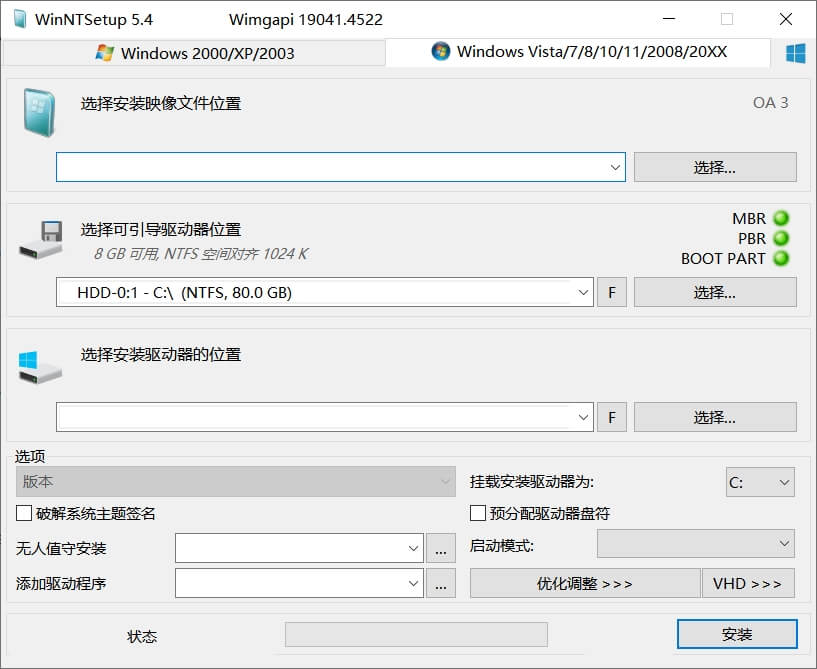Open the 启动模式 dropdown
The image size is (817, 669).
(x=696, y=544)
